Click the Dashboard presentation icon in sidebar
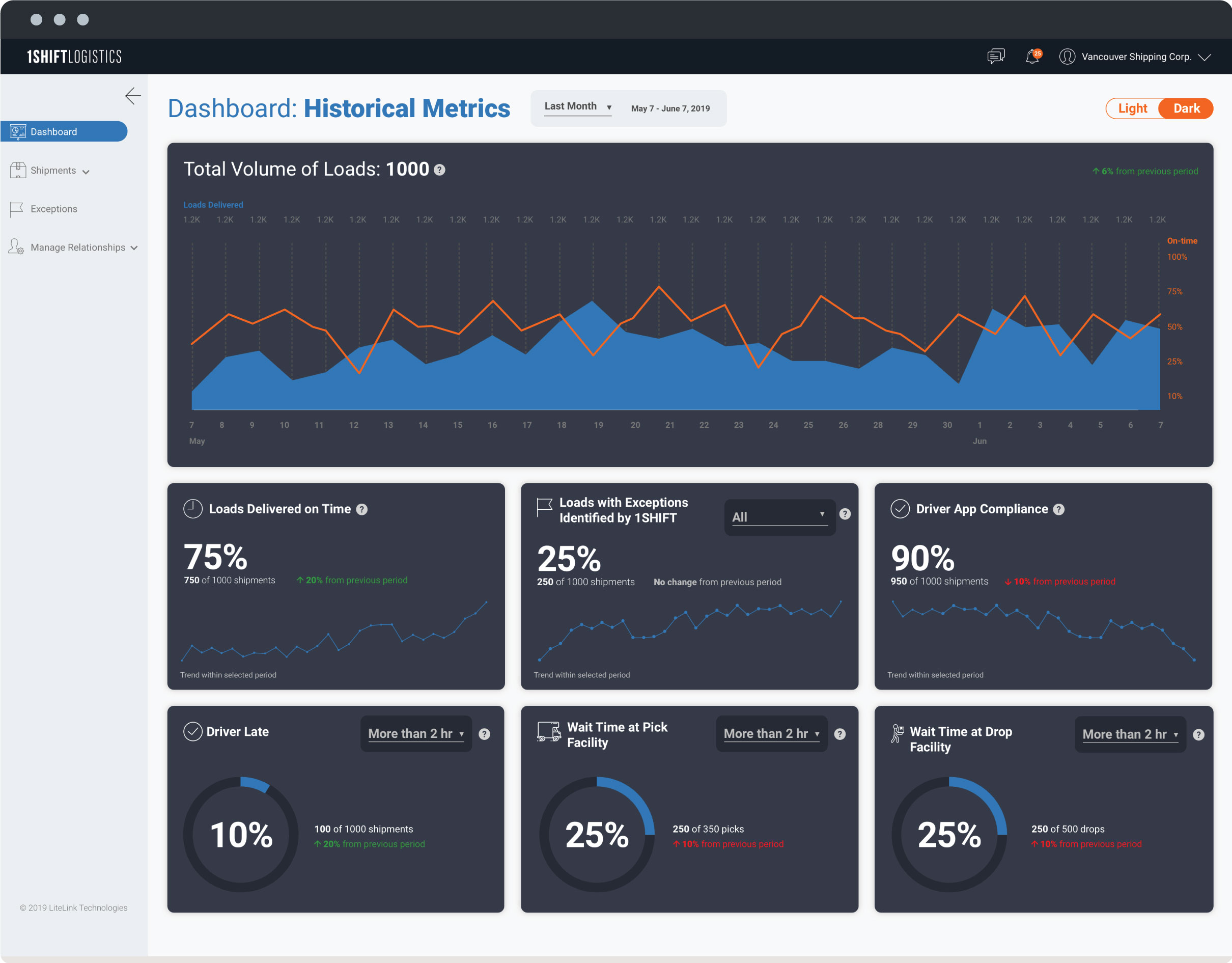The width and height of the screenshot is (1232, 963). [x=18, y=131]
